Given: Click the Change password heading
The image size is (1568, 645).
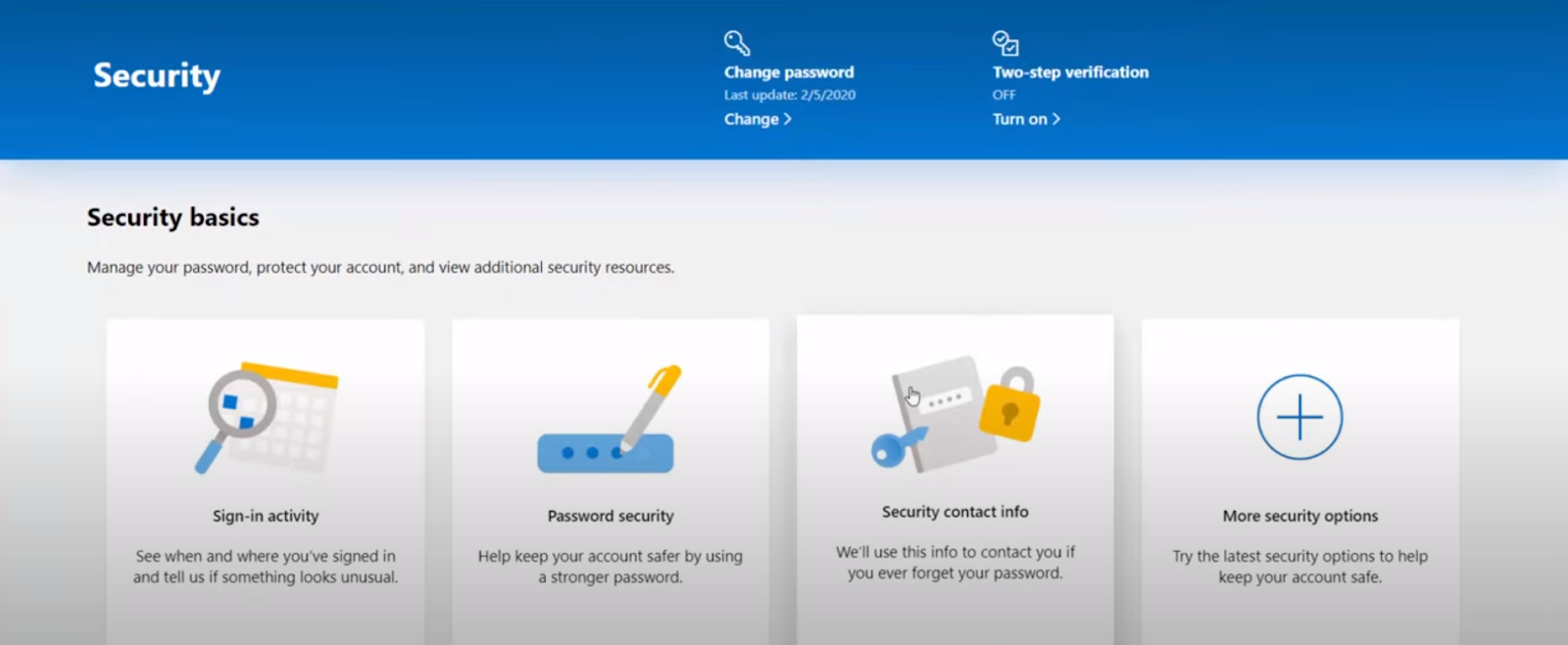Looking at the screenshot, I should point(789,73).
